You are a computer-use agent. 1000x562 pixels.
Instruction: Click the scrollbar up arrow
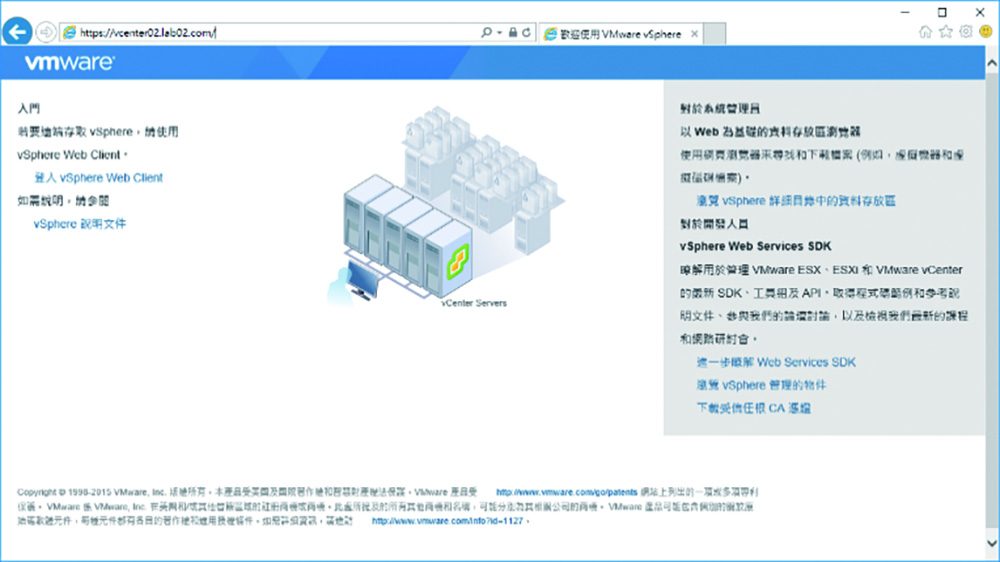992,63
